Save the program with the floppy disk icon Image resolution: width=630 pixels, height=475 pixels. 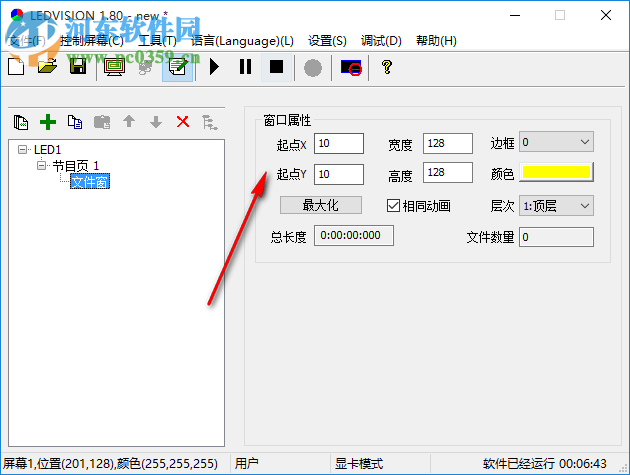click(78, 67)
